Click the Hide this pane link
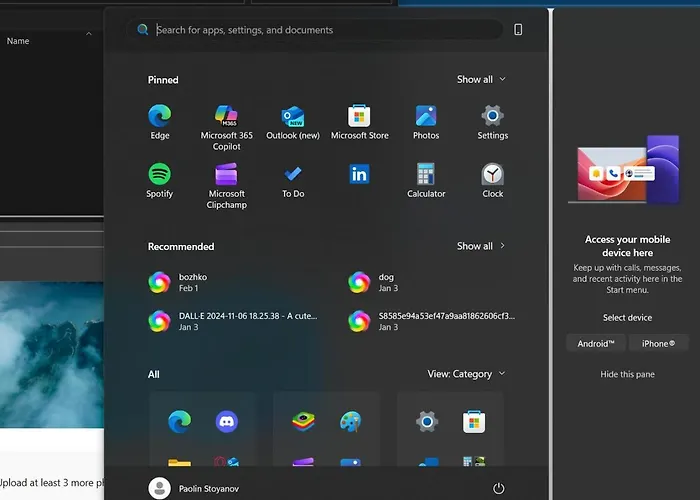This screenshot has width=700, height=500. pos(627,374)
